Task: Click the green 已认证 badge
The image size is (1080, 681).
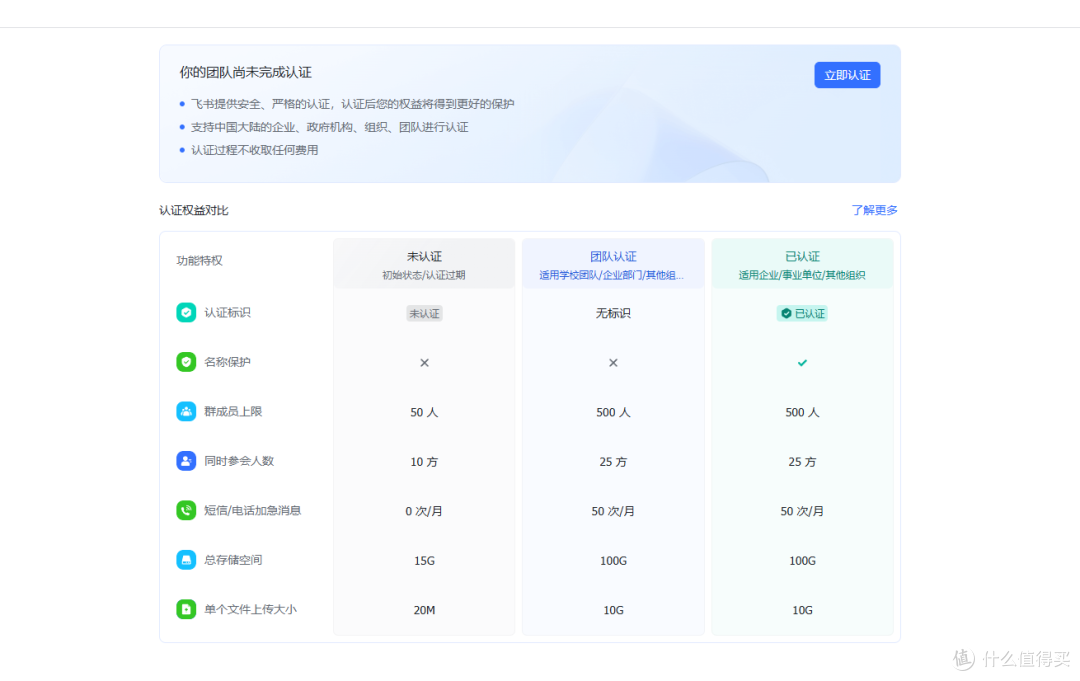Action: click(802, 313)
